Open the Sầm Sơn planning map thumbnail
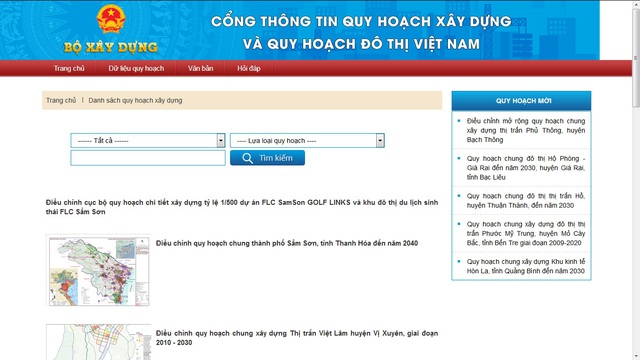Screen dimensions: 640x360 (x=98, y=270)
